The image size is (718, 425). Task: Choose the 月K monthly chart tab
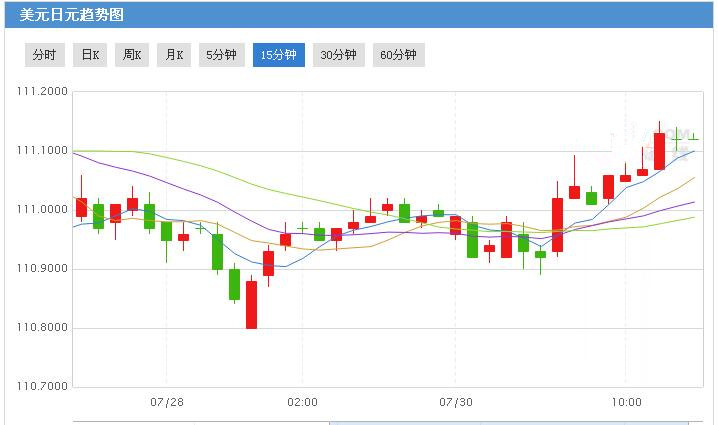tap(174, 55)
